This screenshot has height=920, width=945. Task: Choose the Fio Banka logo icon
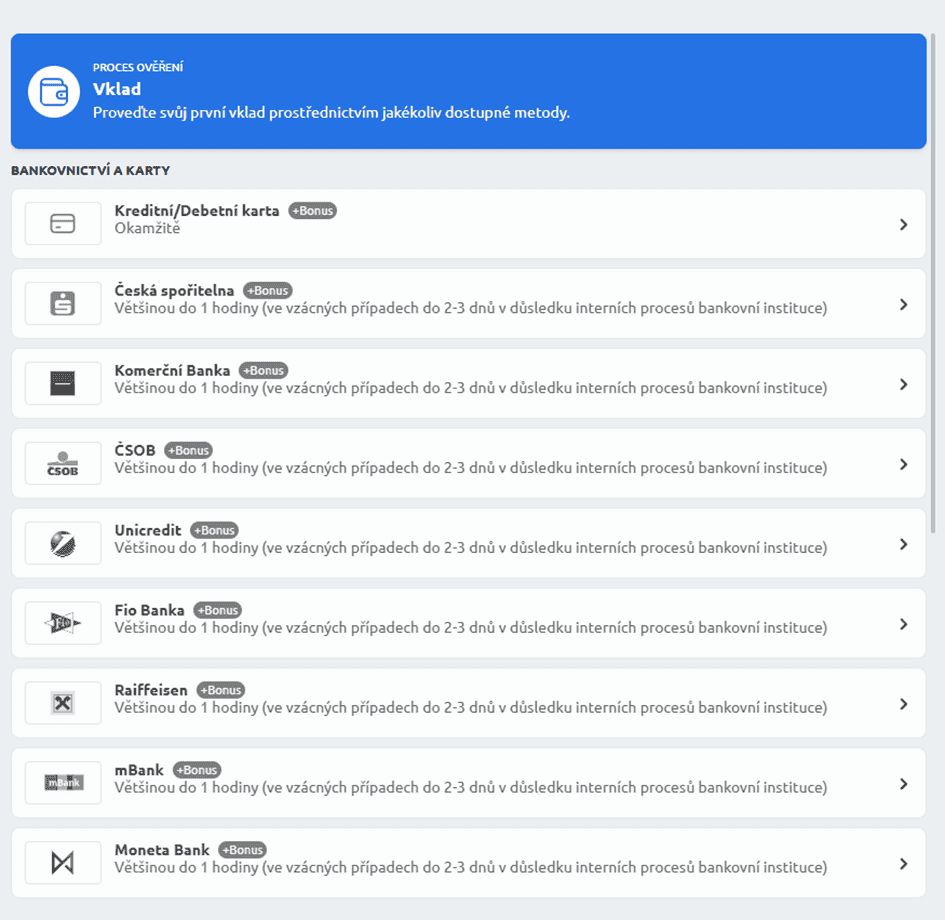pos(63,623)
